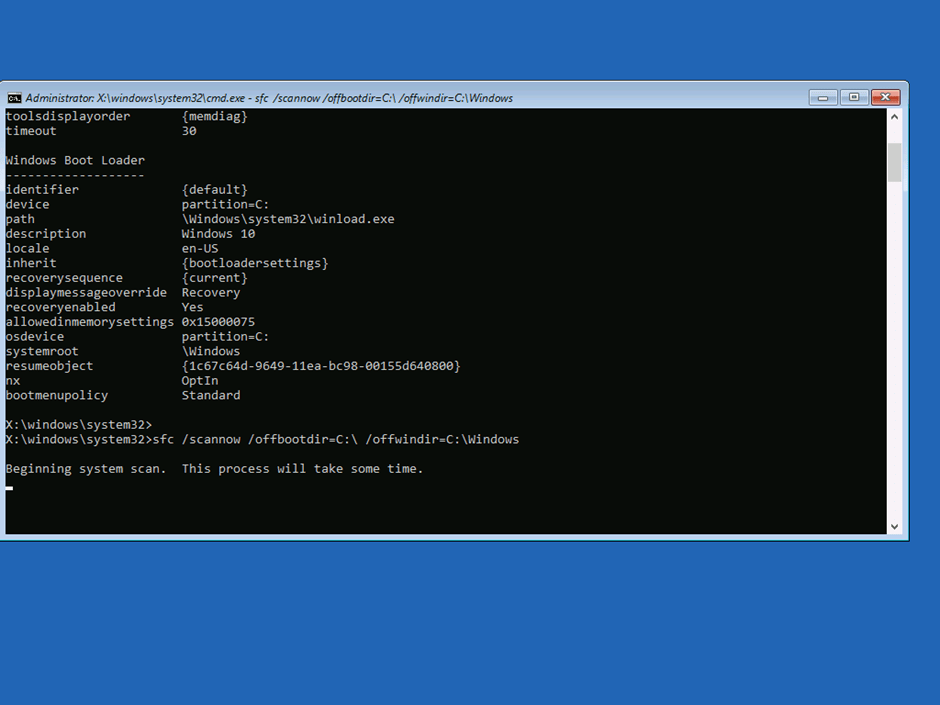940x705 pixels.
Task: Click the recoveryenabled value 'Yes'
Action: (x=192, y=307)
